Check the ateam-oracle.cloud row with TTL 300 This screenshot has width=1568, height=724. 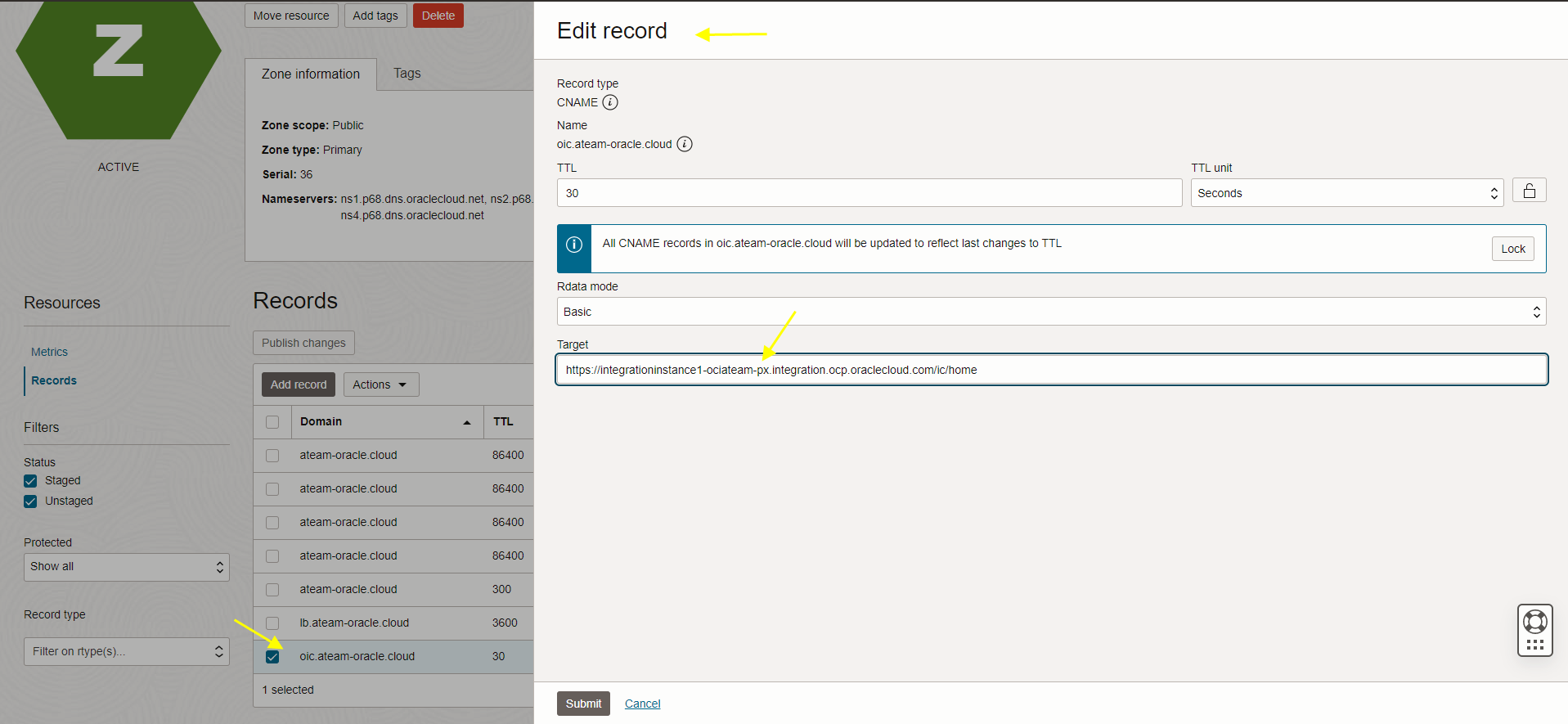pyautogui.click(x=272, y=589)
